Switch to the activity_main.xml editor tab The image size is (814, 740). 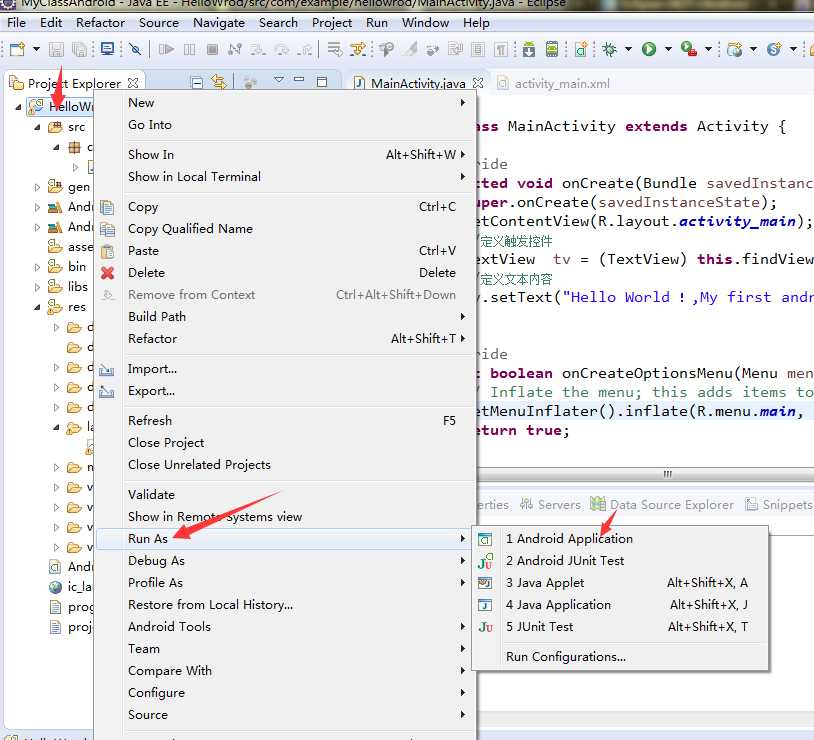(x=561, y=84)
